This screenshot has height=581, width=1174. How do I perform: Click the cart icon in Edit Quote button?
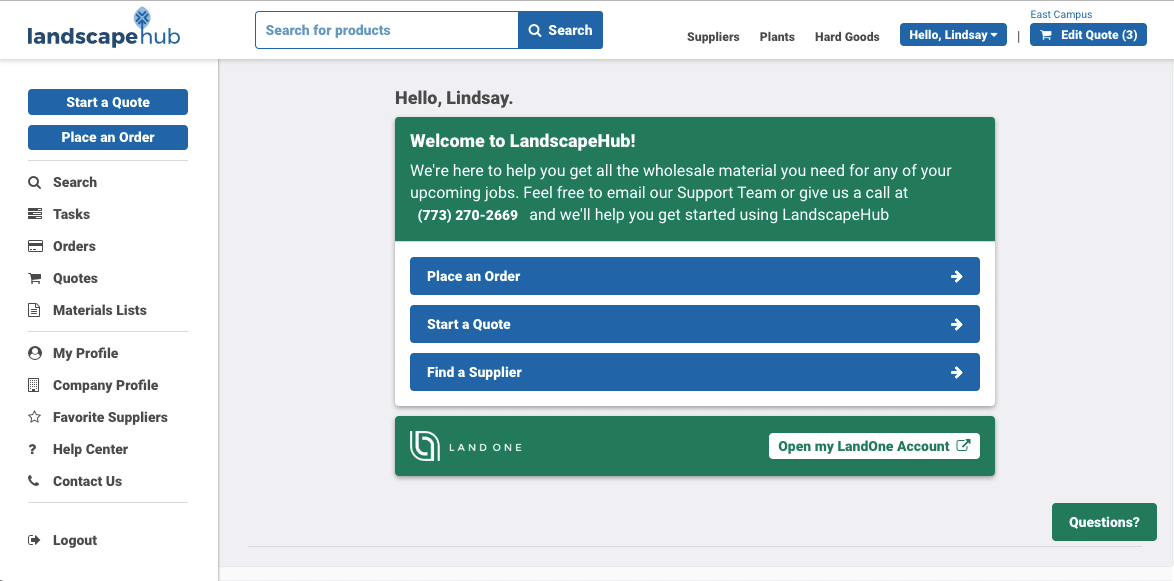click(1046, 35)
